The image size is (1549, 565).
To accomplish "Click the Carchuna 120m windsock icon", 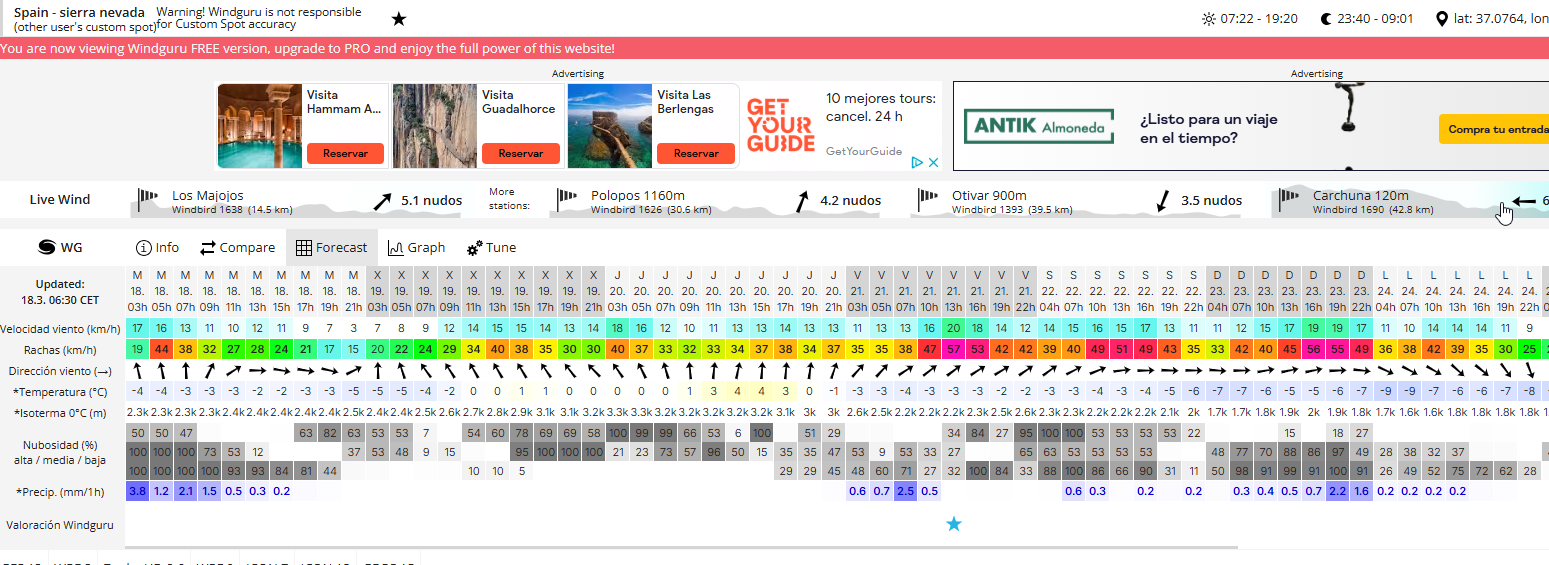I will point(1290,197).
